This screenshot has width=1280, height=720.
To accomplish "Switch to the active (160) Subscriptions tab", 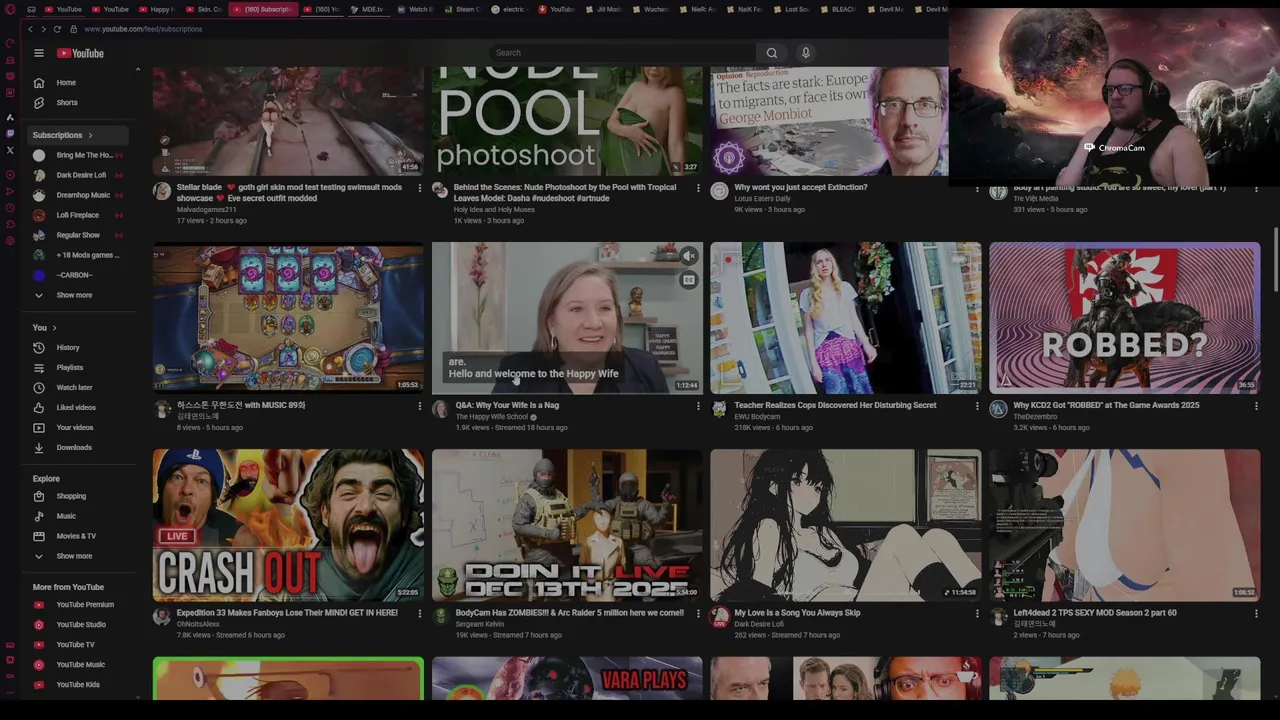I will click(263, 9).
